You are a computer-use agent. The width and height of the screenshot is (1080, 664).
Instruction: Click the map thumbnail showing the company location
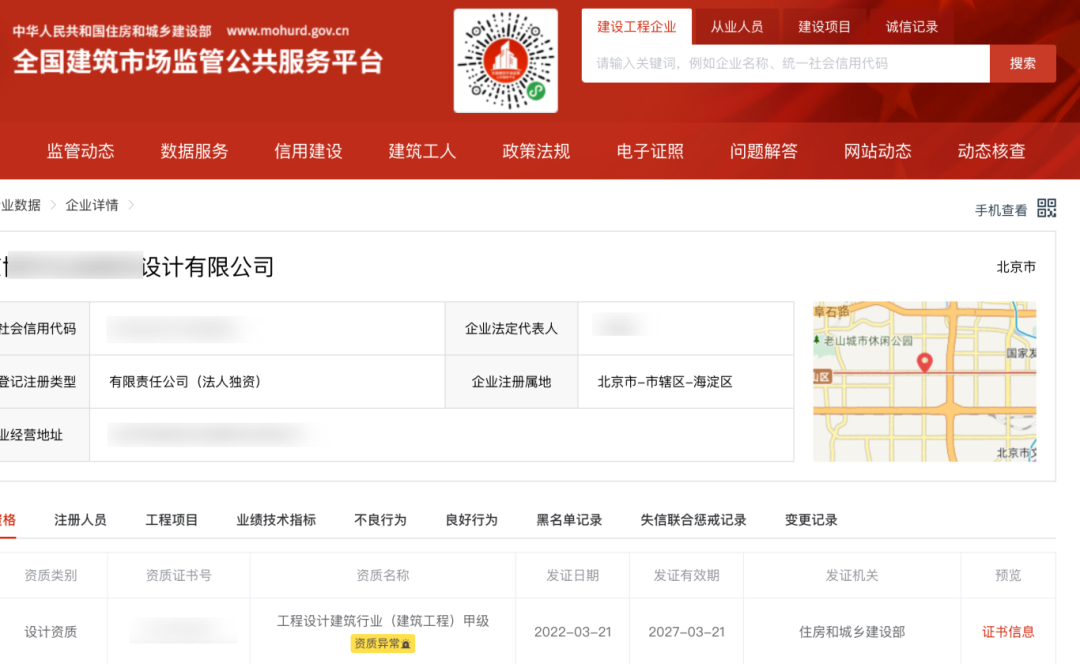924,381
